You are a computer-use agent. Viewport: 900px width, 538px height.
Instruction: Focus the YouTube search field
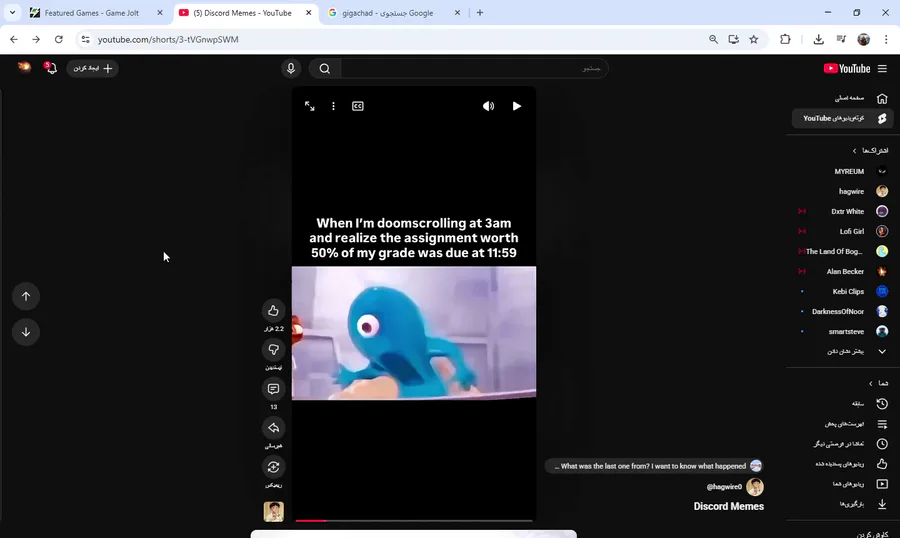pyautogui.click(x=474, y=69)
